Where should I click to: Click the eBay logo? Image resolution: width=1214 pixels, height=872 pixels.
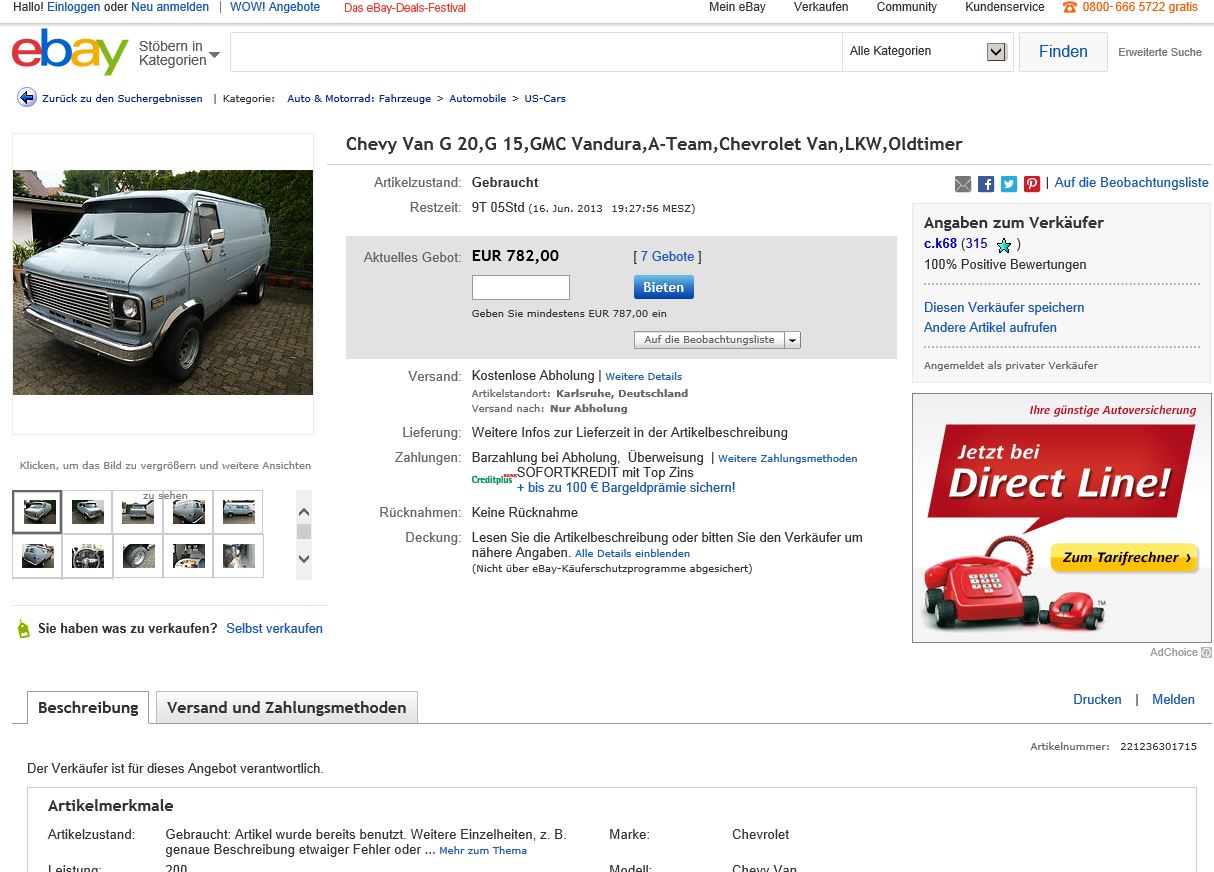pos(70,52)
